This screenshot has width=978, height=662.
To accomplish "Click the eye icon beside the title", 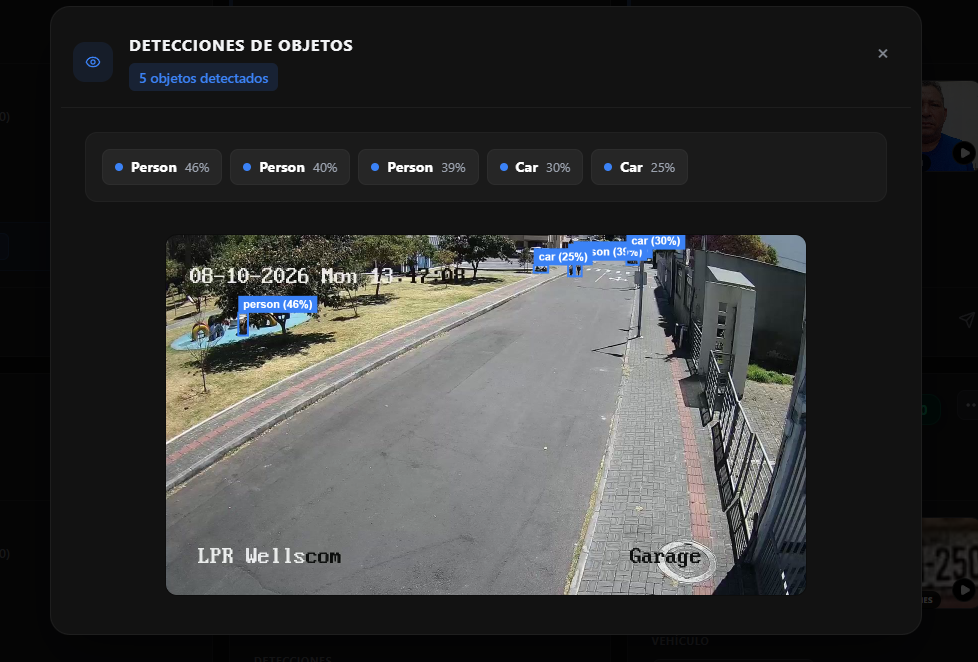I will 93,62.
